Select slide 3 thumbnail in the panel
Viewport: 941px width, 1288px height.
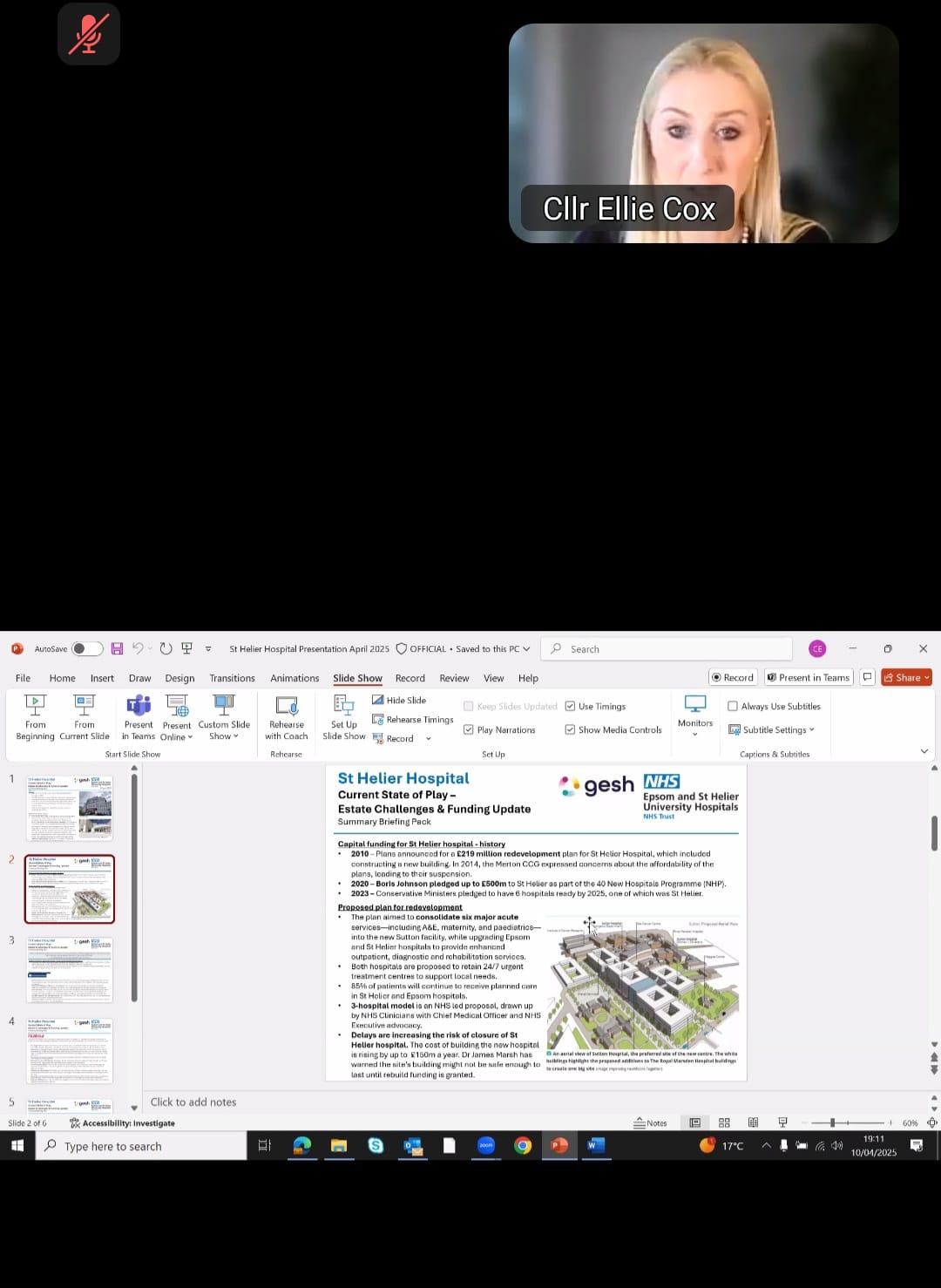70,970
